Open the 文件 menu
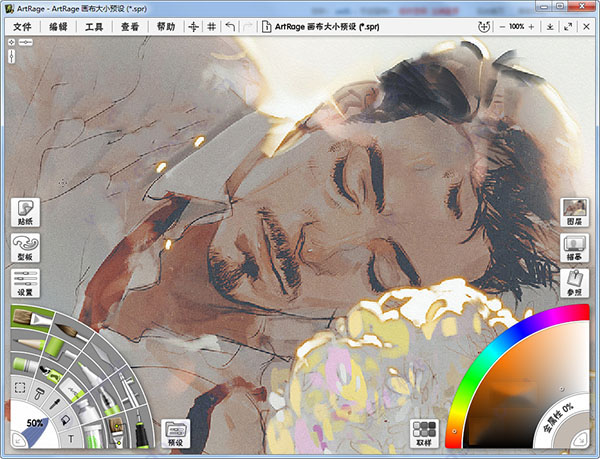This screenshot has height=459, width=600. pos(22,27)
